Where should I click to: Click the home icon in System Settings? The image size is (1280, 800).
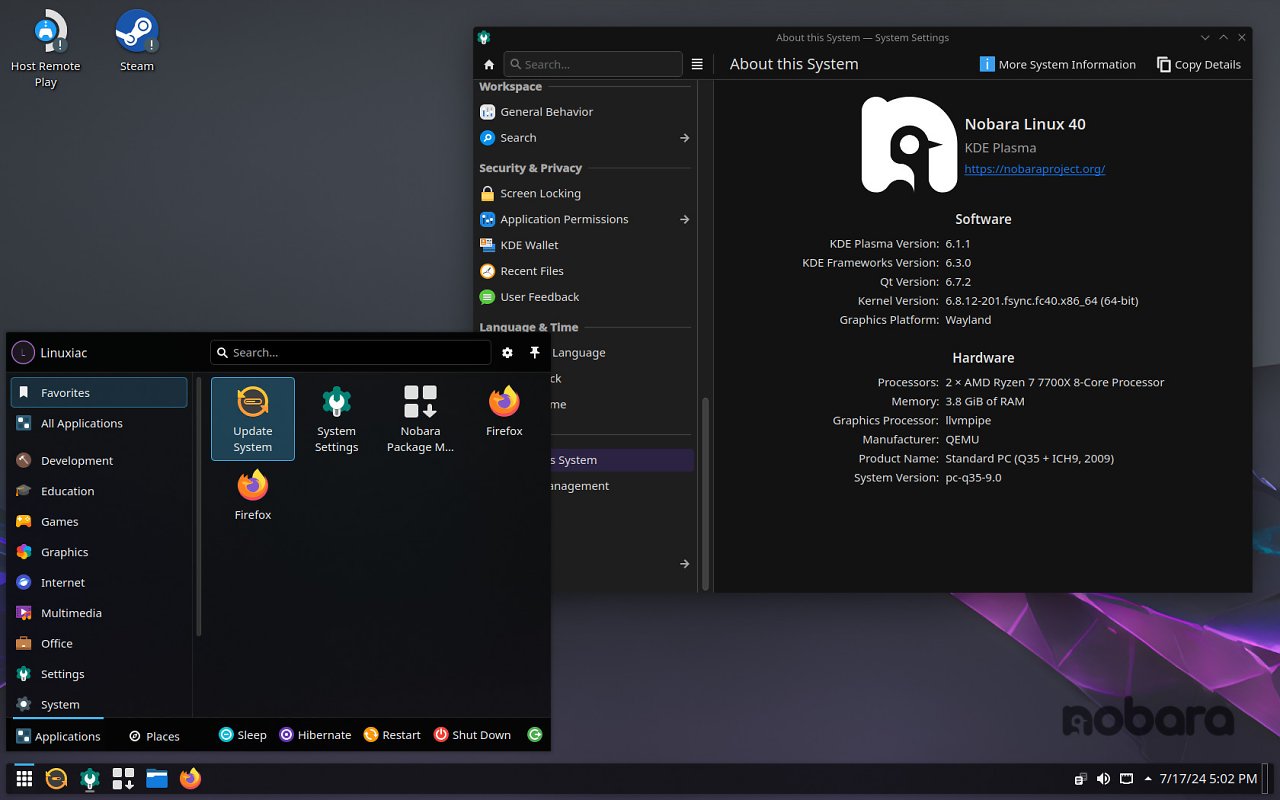pyautogui.click(x=489, y=64)
